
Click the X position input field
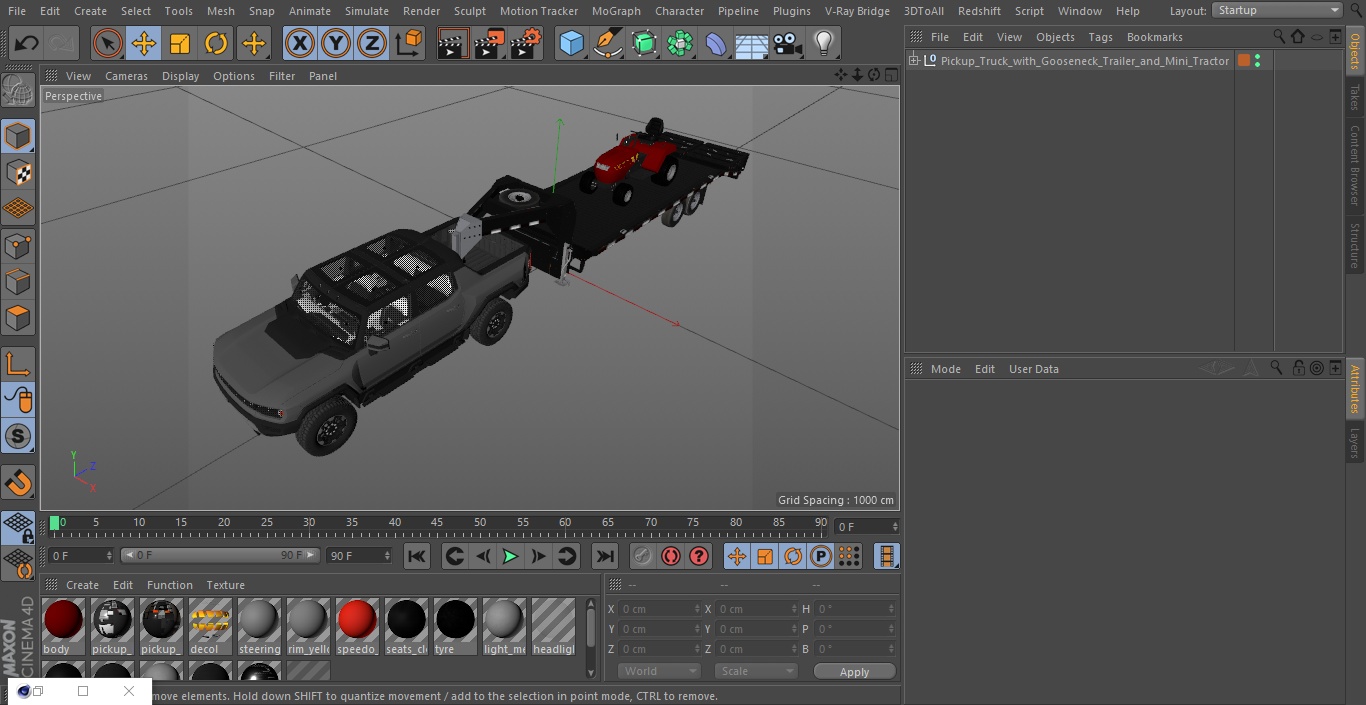pyautogui.click(x=658, y=609)
